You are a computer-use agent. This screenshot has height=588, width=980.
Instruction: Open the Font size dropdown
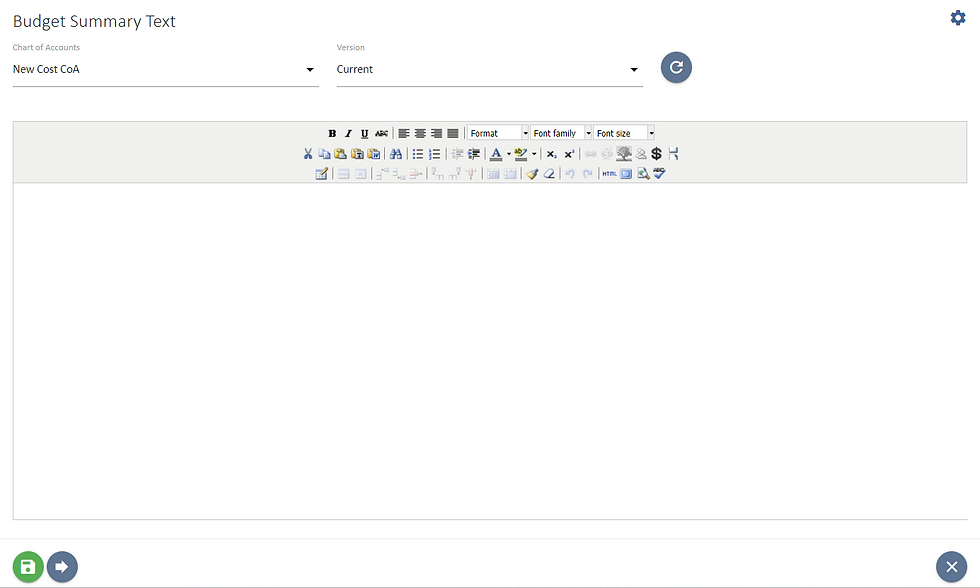(624, 133)
